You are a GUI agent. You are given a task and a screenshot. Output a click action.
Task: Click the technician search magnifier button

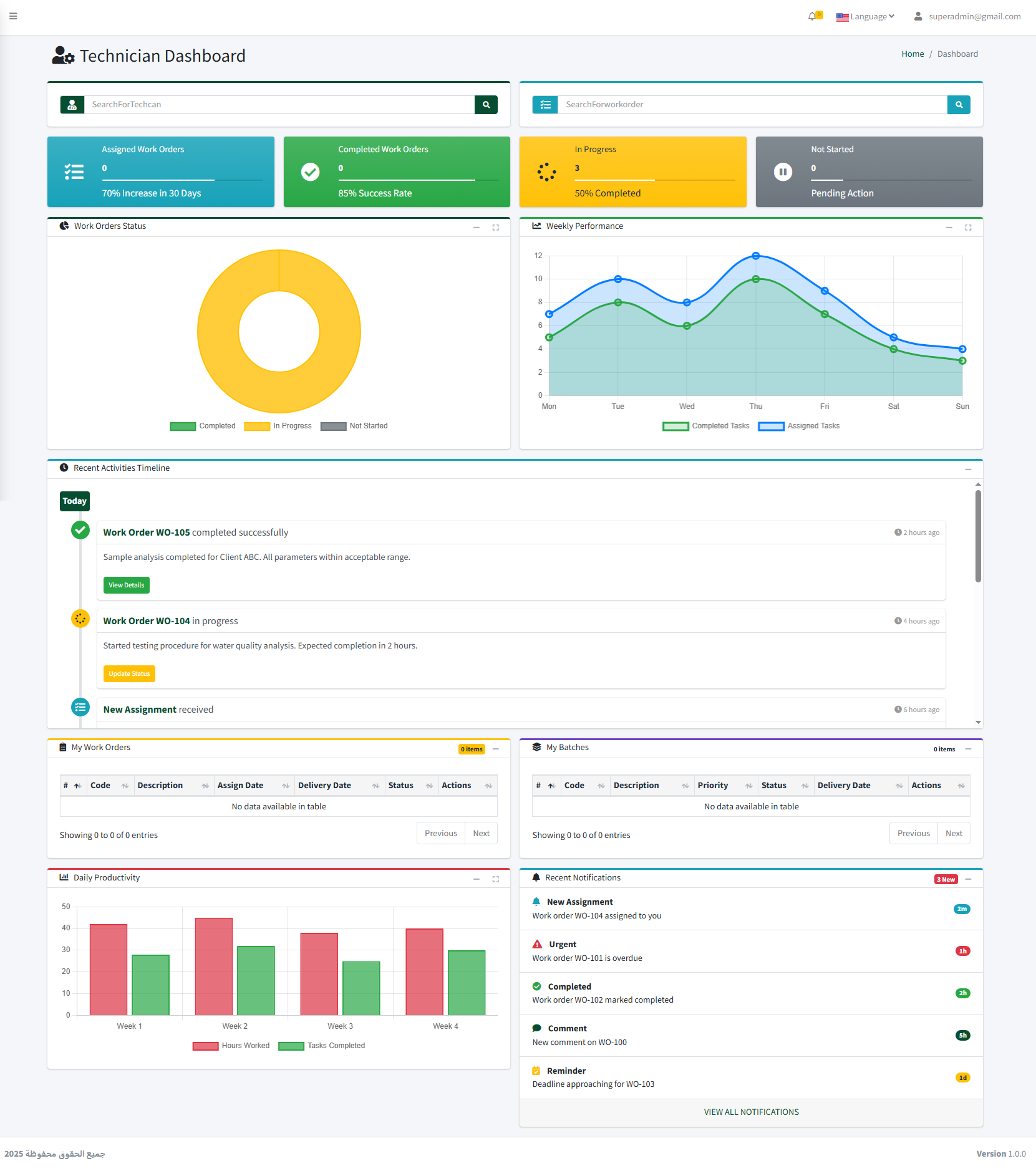click(486, 105)
